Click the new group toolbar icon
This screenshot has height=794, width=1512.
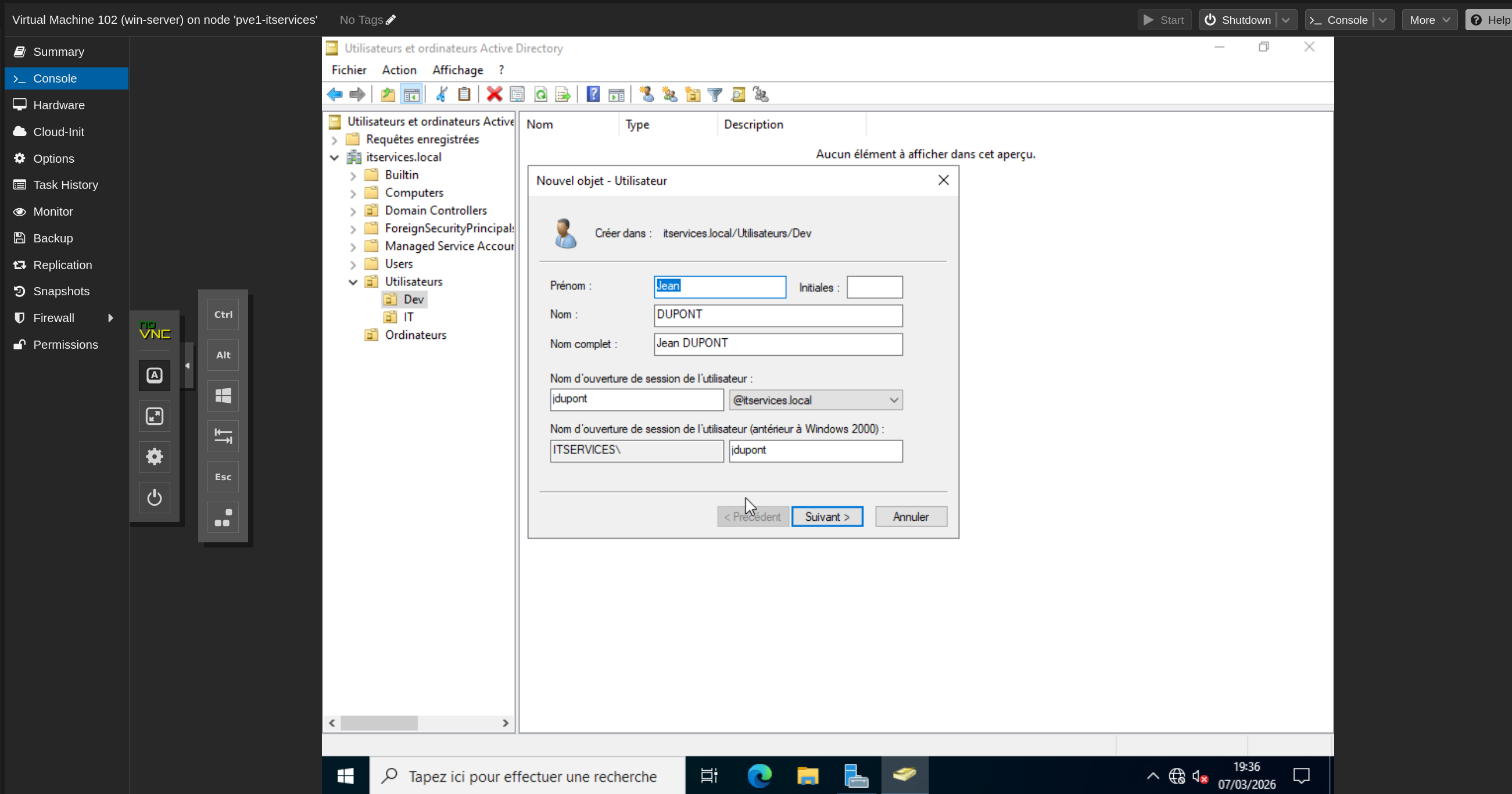click(x=670, y=94)
